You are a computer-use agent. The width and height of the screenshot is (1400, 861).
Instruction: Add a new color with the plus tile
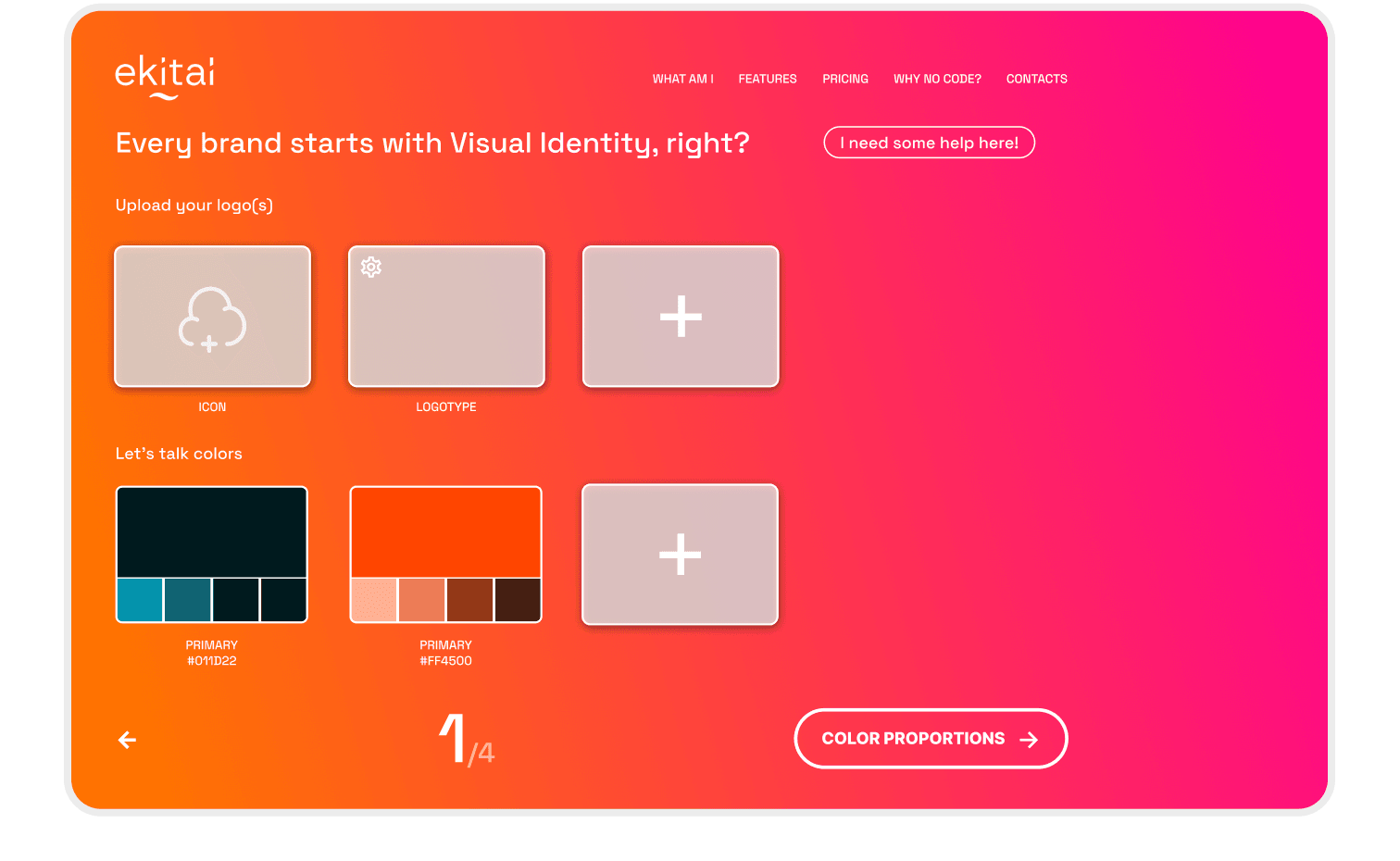680,555
